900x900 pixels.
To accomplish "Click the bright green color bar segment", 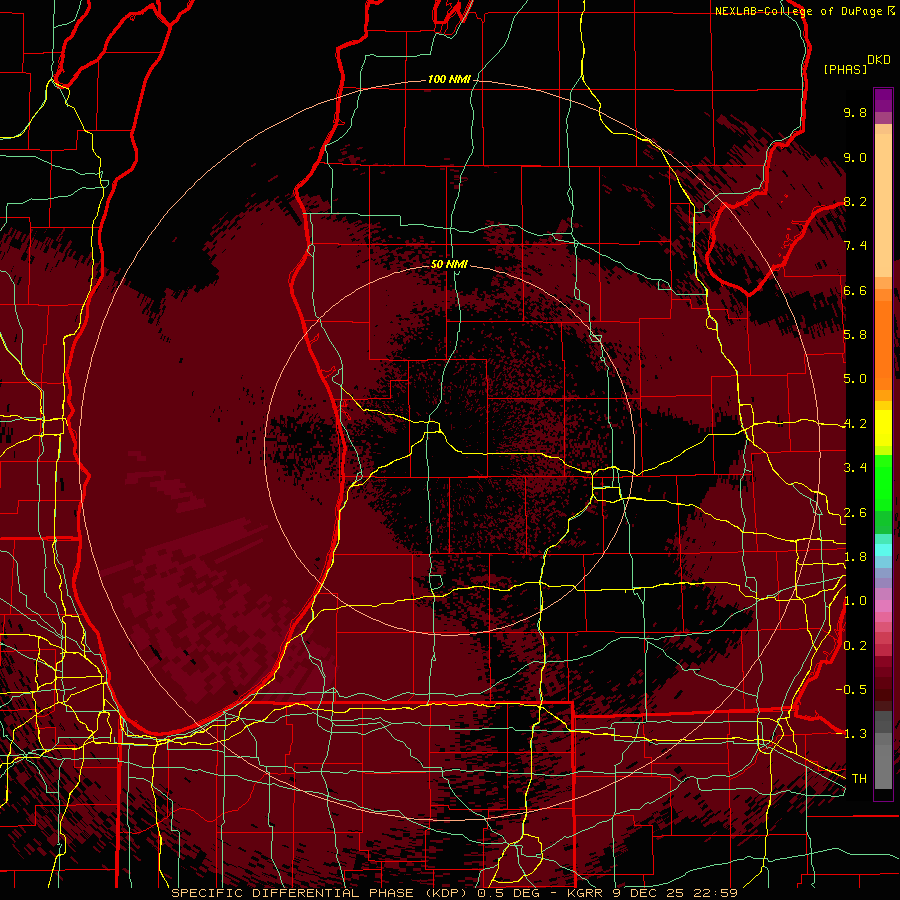I will (883, 483).
